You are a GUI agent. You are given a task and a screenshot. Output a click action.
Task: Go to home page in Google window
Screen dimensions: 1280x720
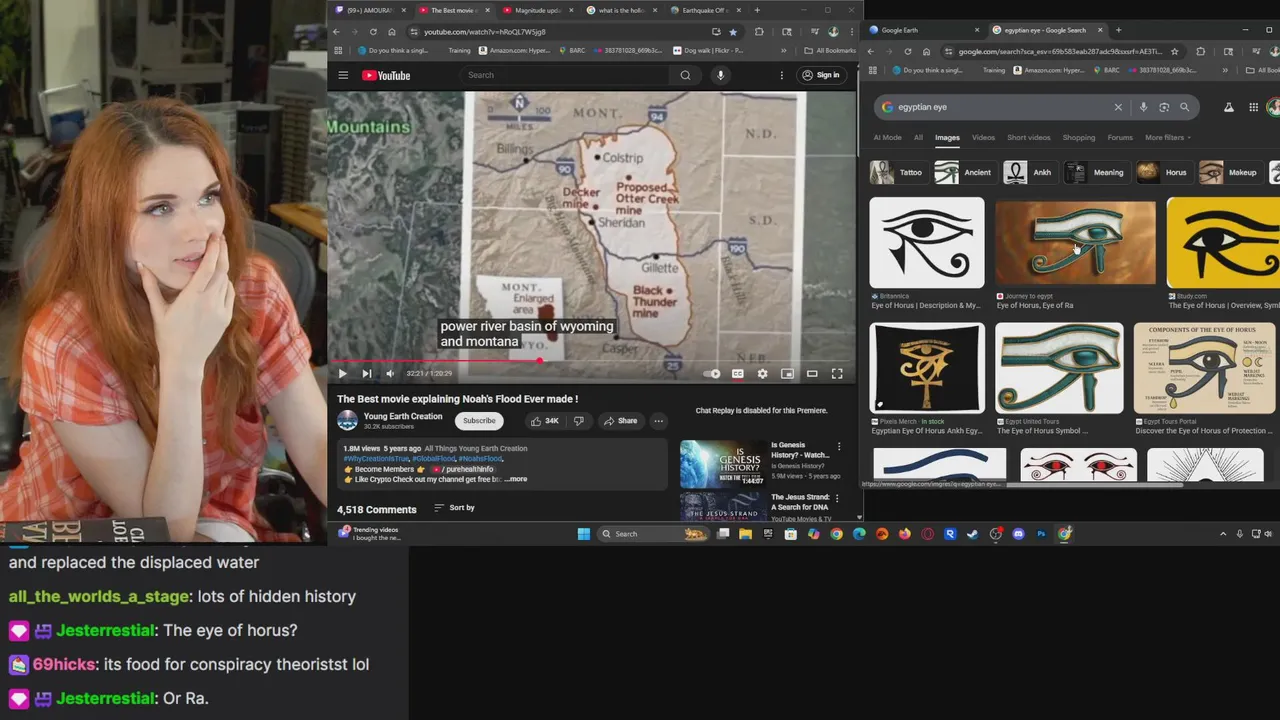pos(926,51)
